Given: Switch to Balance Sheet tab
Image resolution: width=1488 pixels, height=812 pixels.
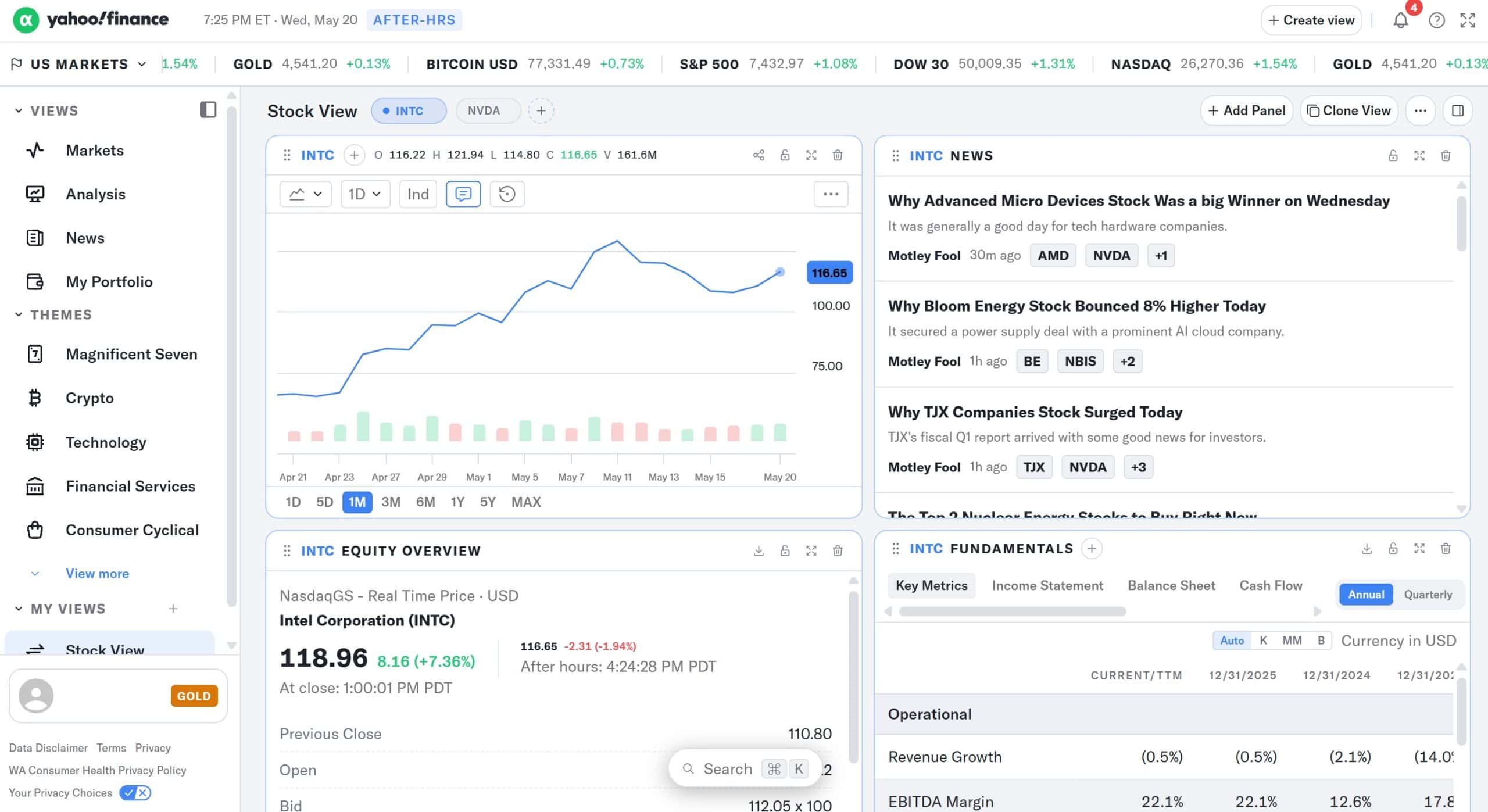Looking at the screenshot, I should pos(1171,586).
